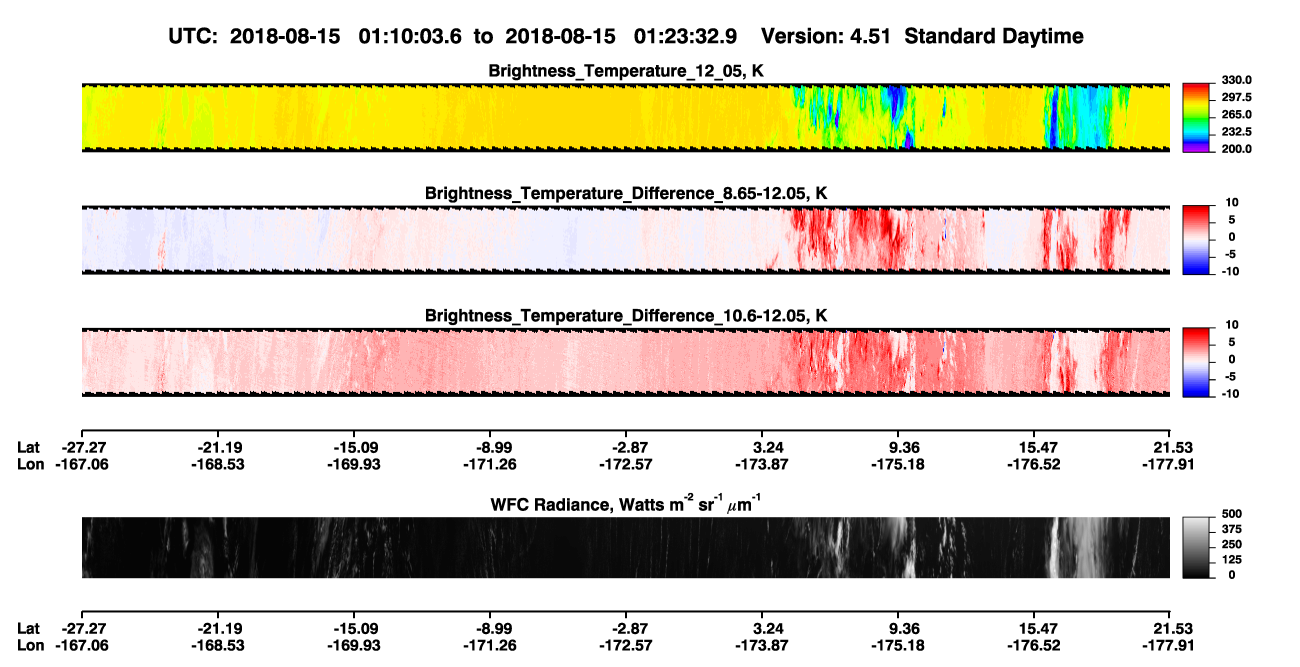Click the 'Lon' row label above WFC title
1300x667 pixels.
point(30,464)
